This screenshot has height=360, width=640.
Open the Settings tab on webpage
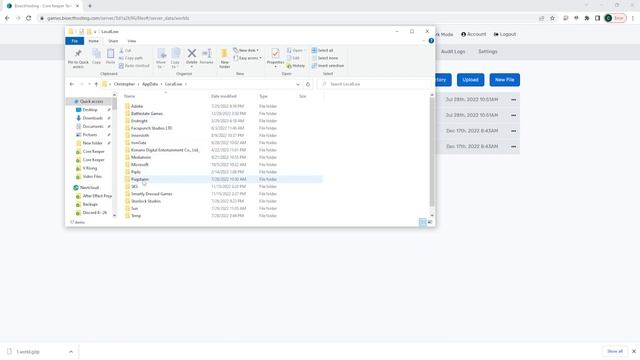(488, 51)
